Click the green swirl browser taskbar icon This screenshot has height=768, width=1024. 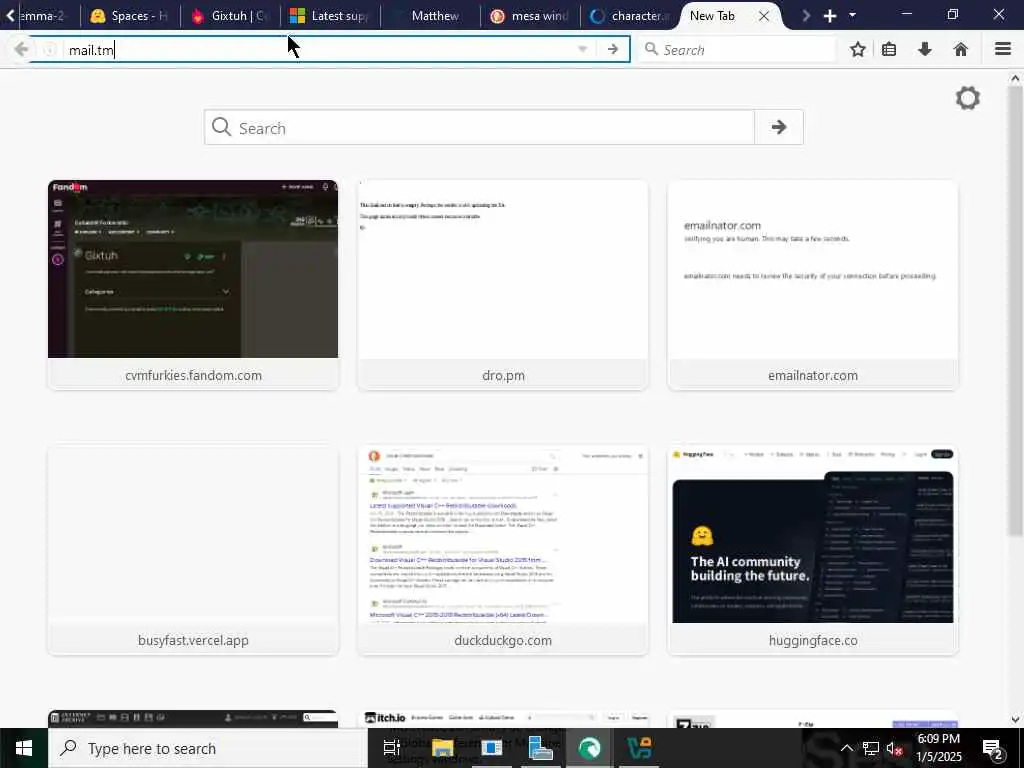pos(589,748)
